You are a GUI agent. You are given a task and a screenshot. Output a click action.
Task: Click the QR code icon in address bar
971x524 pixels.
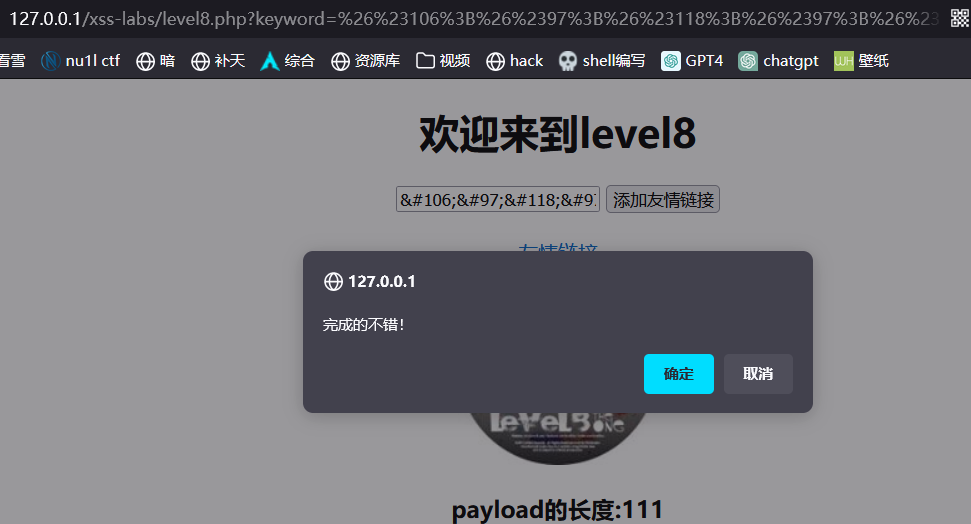[x=959, y=18]
